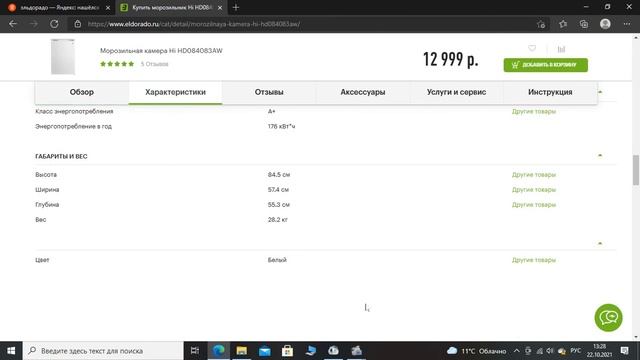Open Другие товары for Цвет

coord(534,260)
